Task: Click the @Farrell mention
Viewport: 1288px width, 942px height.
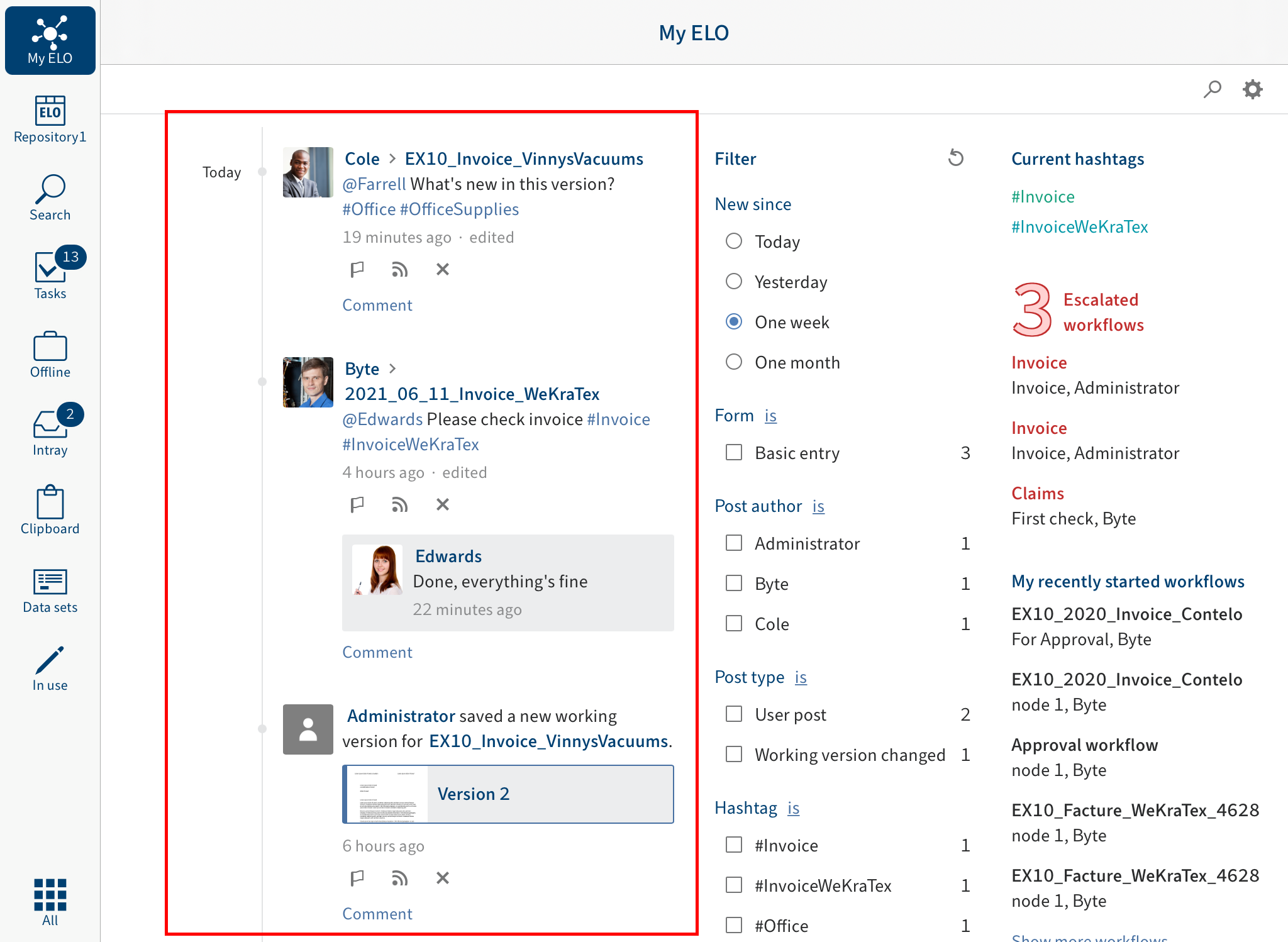Action: [374, 184]
